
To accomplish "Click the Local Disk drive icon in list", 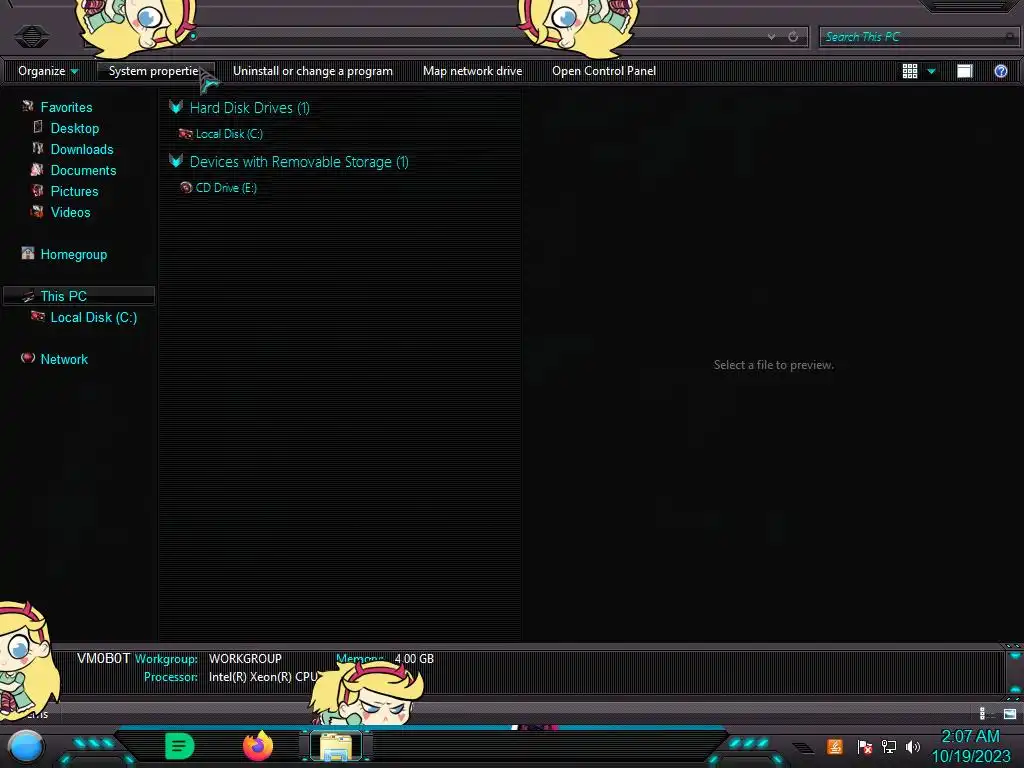I will 185,133.
